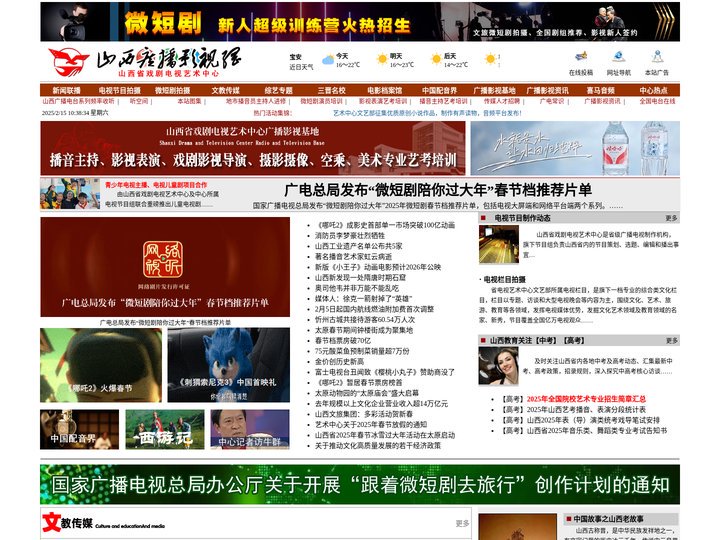This screenshot has height=540, width=720.
Task: Click the blue 艺术中心文艺部征集 announcement link
Action: click(x=427, y=113)
